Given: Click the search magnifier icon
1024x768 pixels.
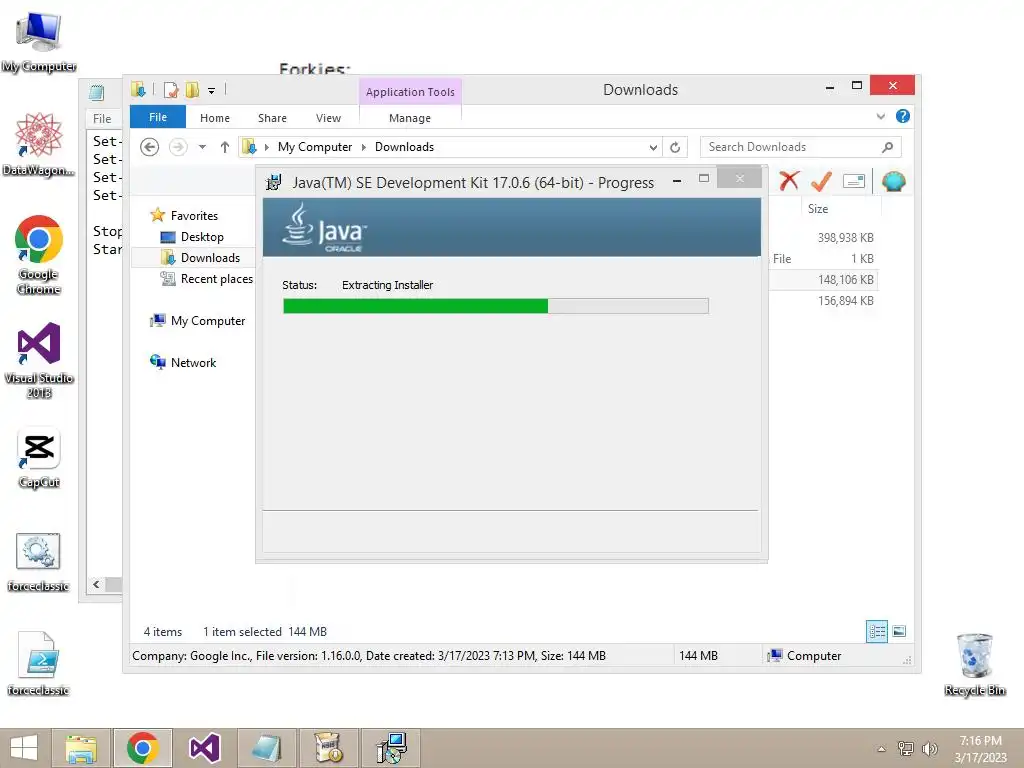Looking at the screenshot, I should pos(887,147).
